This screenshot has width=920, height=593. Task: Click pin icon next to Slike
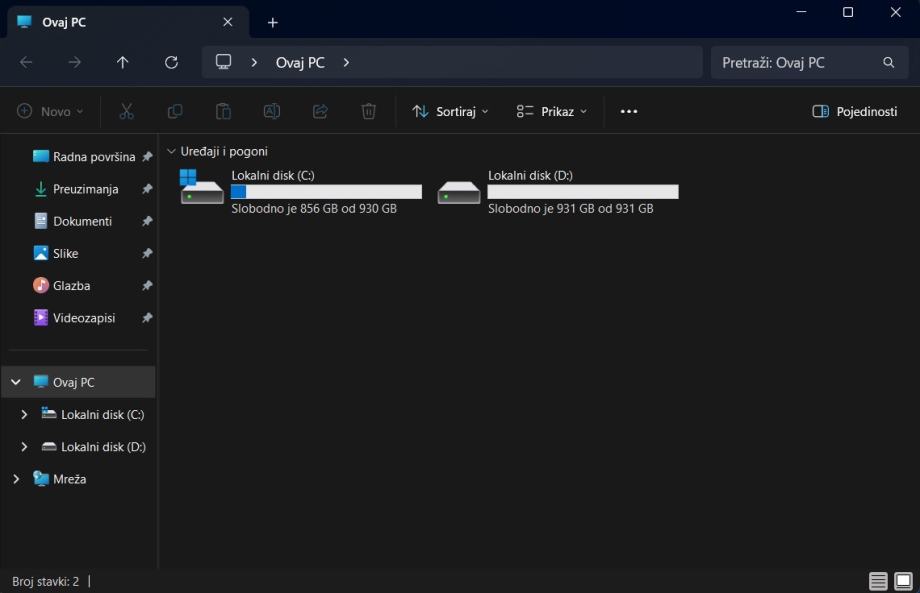tap(147, 253)
